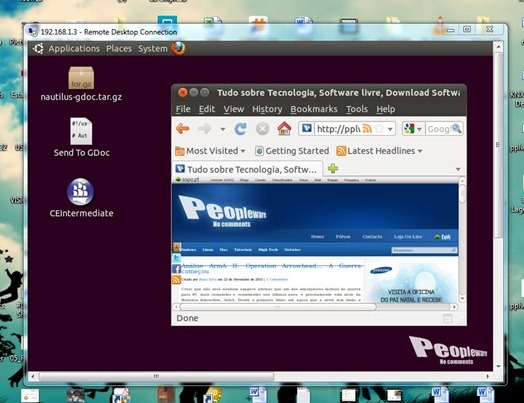Open the Ubuntu logo menu in top panel
Viewport: 524px width, 403px height.
click(38, 49)
